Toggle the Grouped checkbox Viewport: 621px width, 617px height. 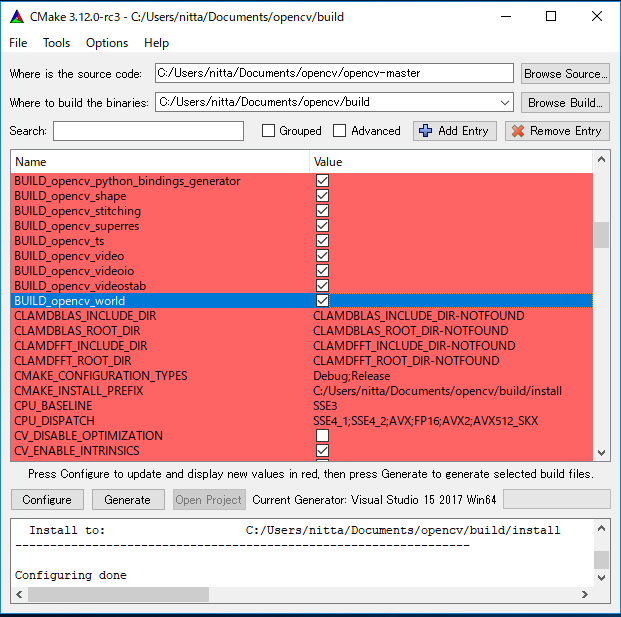[268, 131]
